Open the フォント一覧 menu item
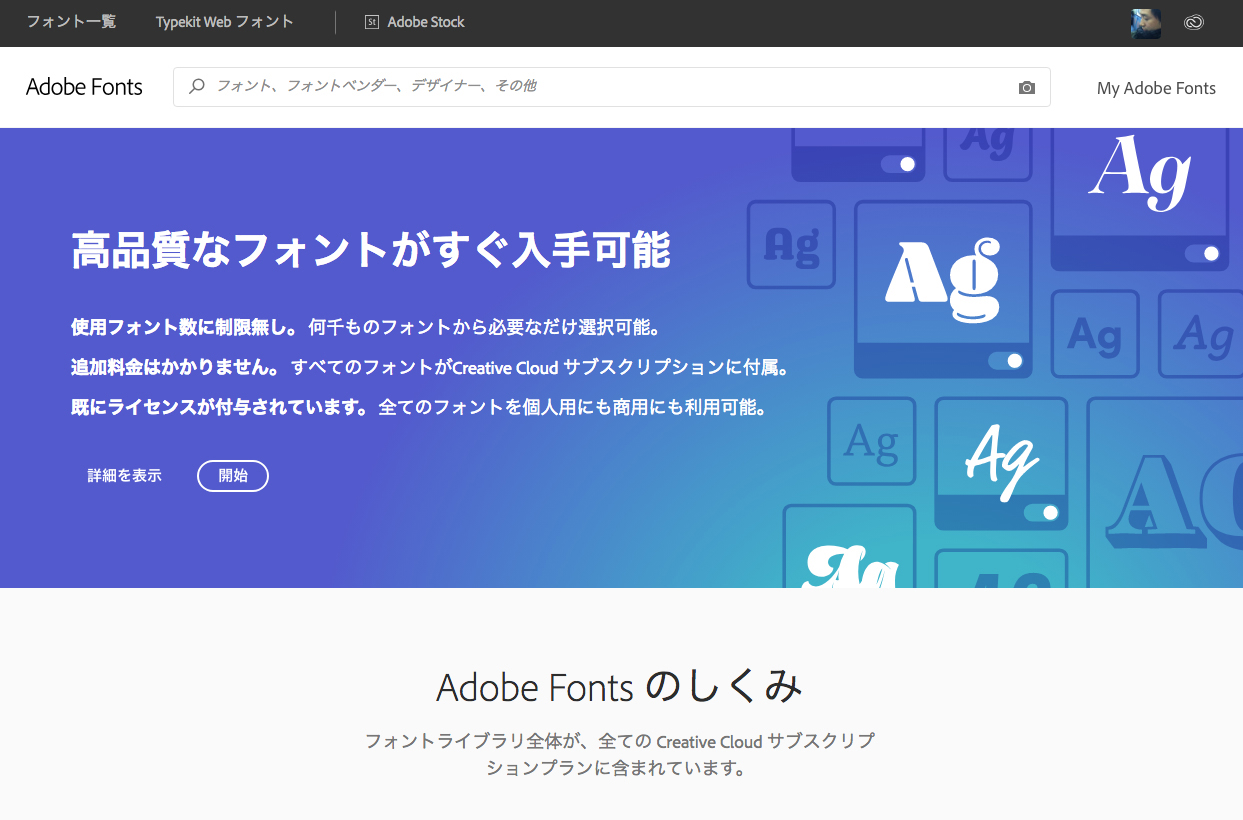Image resolution: width=1243 pixels, height=820 pixels. point(71,22)
